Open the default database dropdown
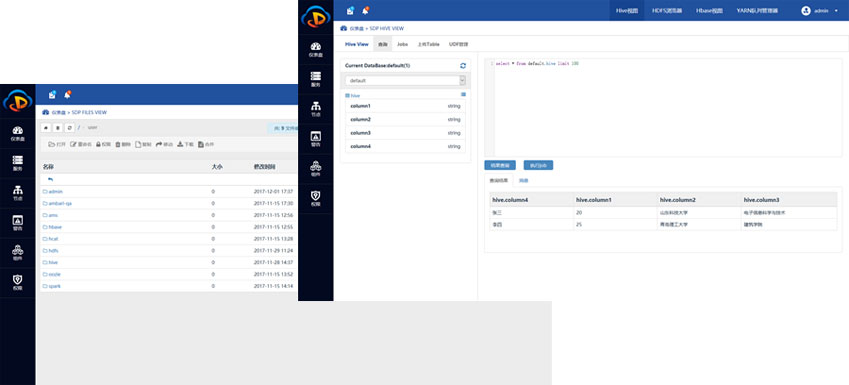This screenshot has height=385, width=849. [x=406, y=80]
